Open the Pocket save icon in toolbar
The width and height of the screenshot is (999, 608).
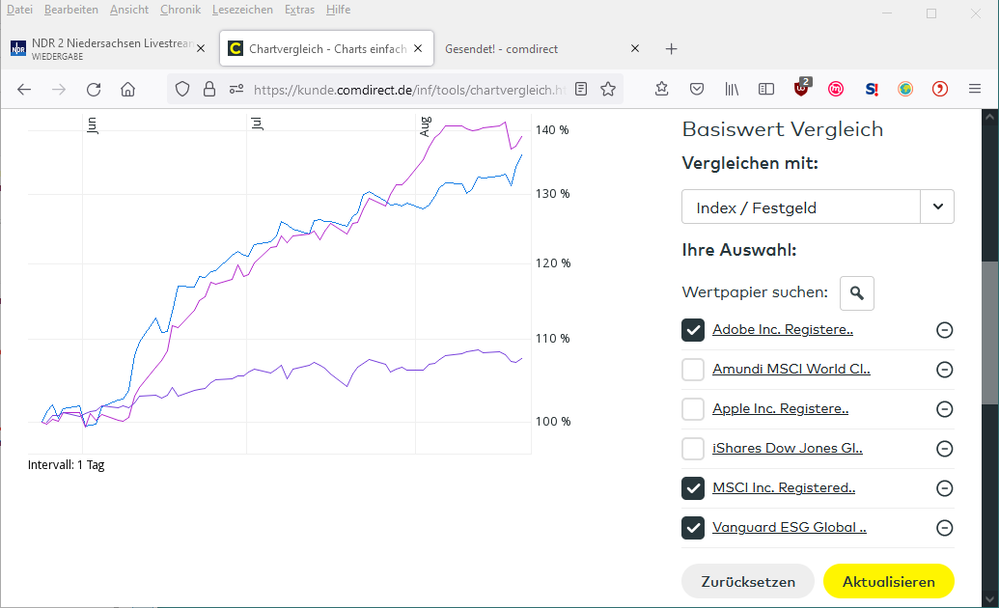(x=697, y=89)
